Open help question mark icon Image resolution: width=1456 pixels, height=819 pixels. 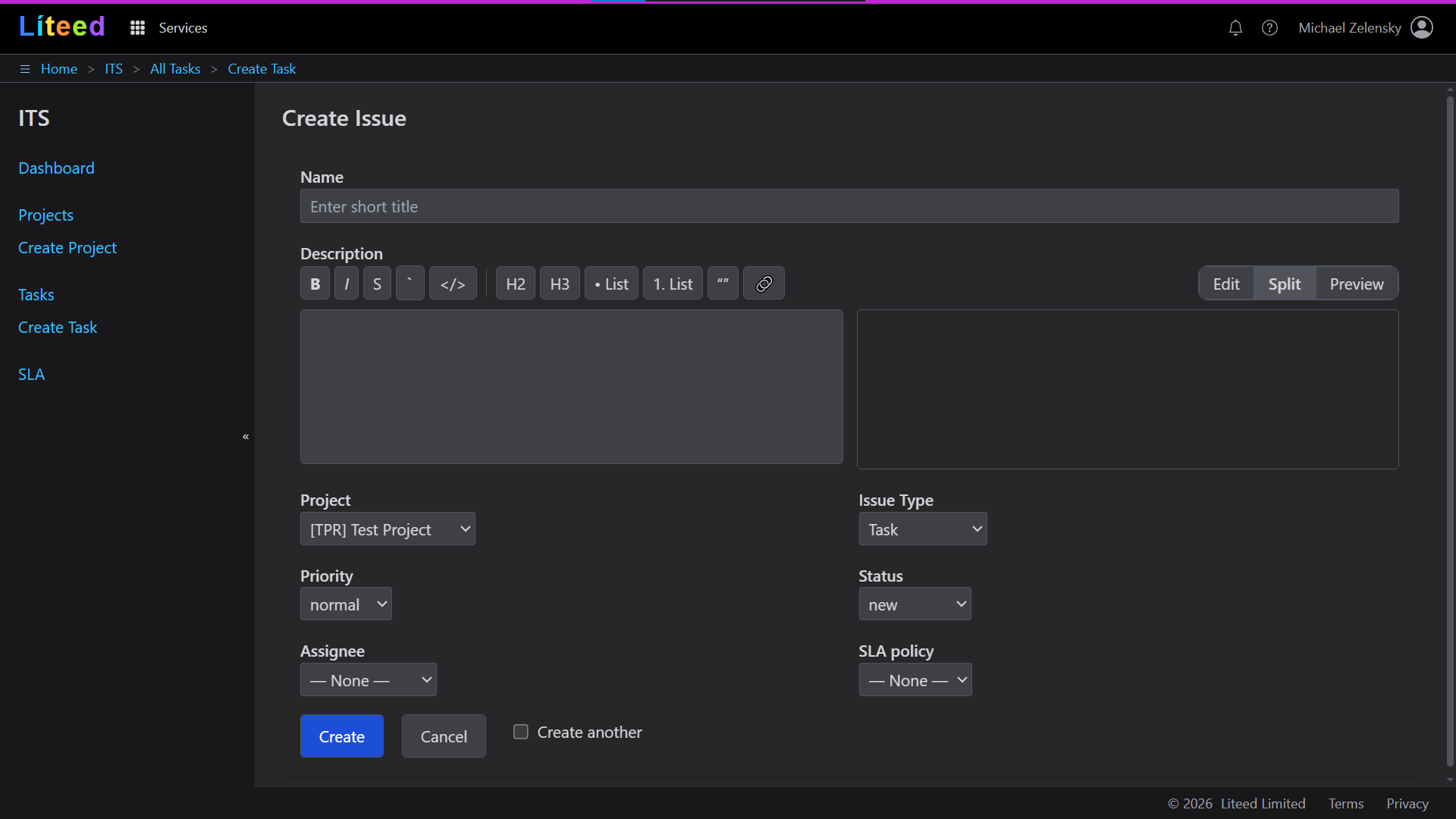[x=1269, y=28]
